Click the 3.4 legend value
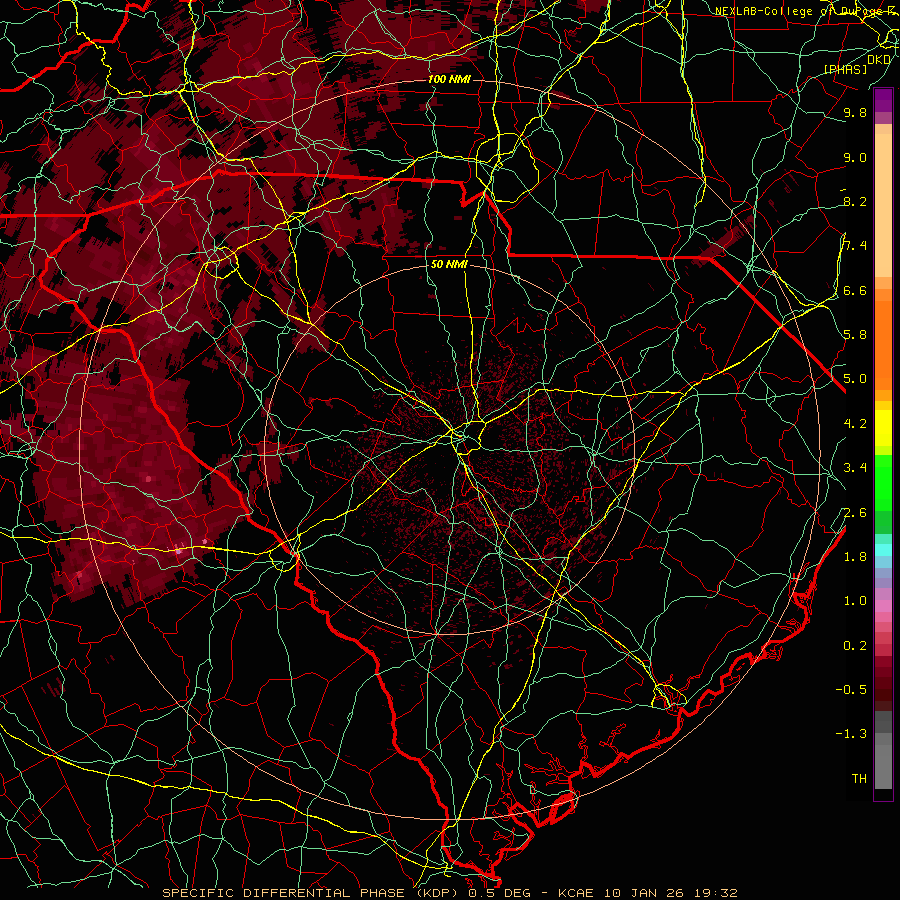Viewport: 900px width, 900px height. pyautogui.click(x=855, y=467)
